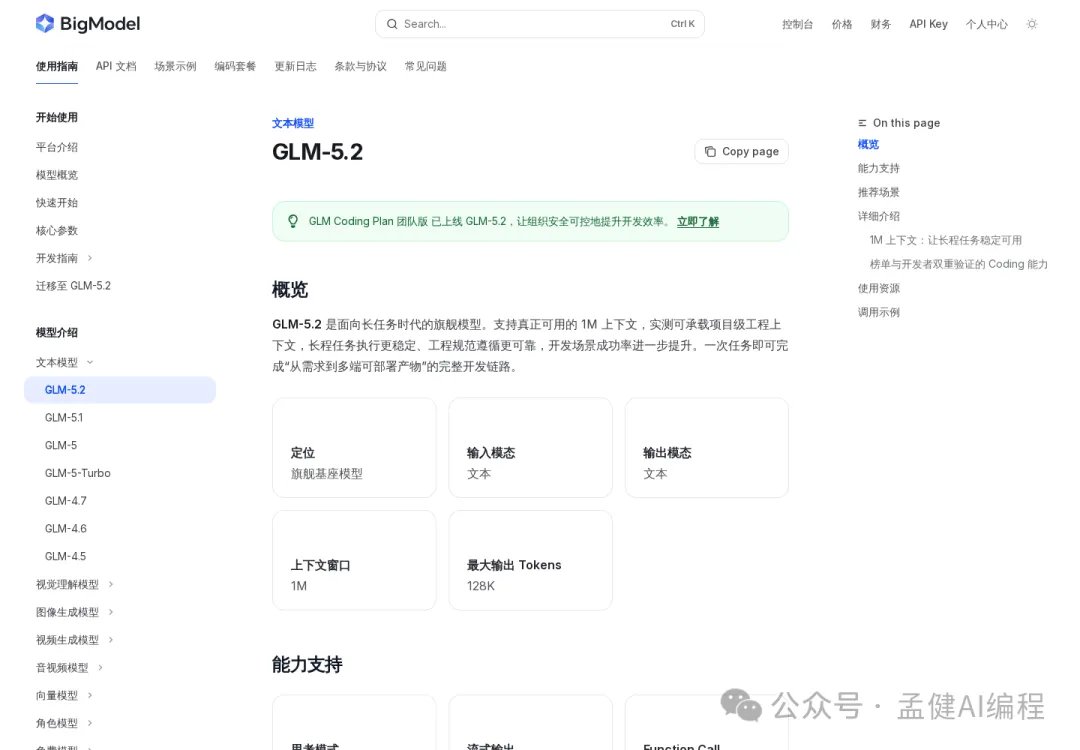This screenshot has height=750, width=1080.
Task: Click the 概览 section heading
Action: [x=290, y=290]
